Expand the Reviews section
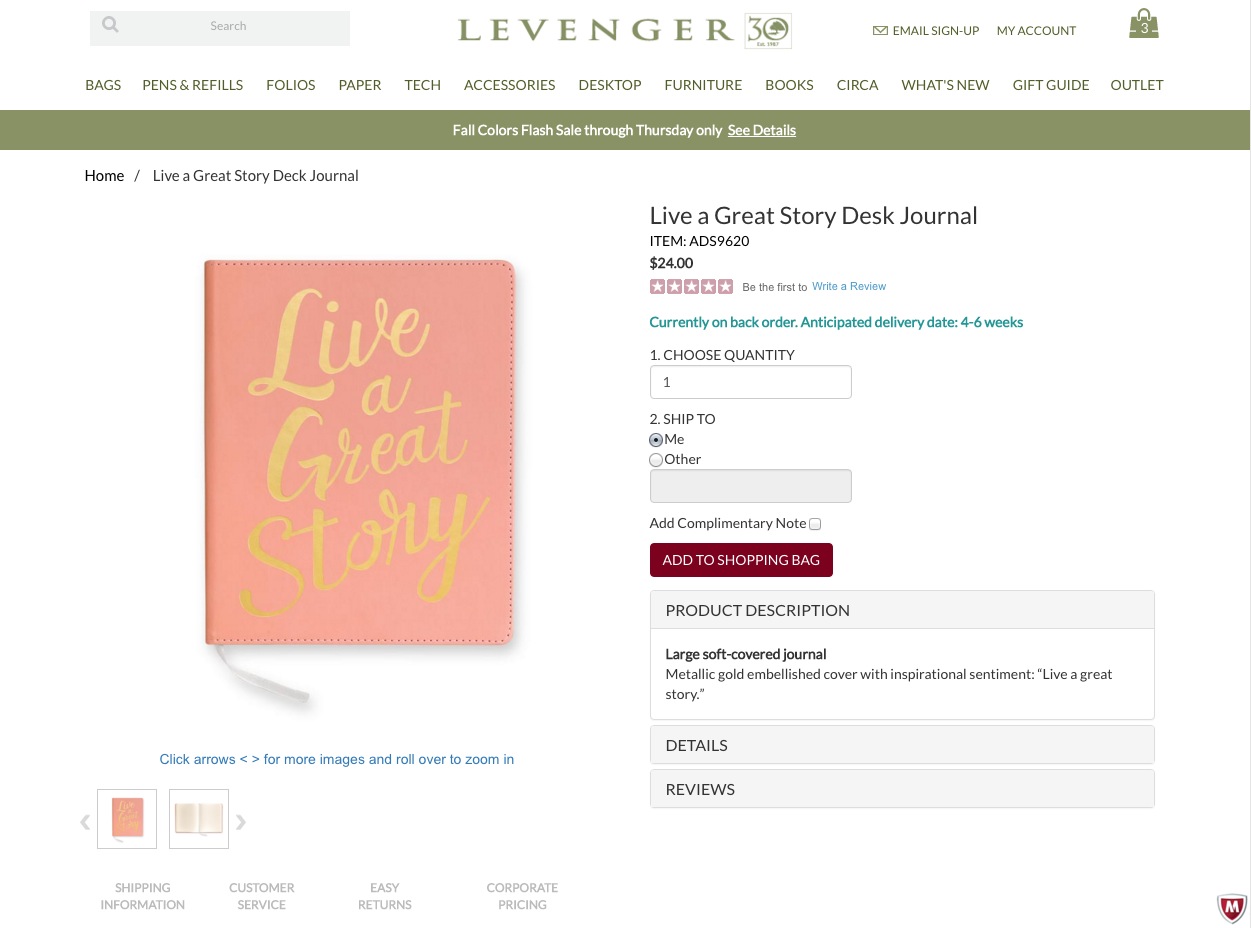 click(x=901, y=789)
